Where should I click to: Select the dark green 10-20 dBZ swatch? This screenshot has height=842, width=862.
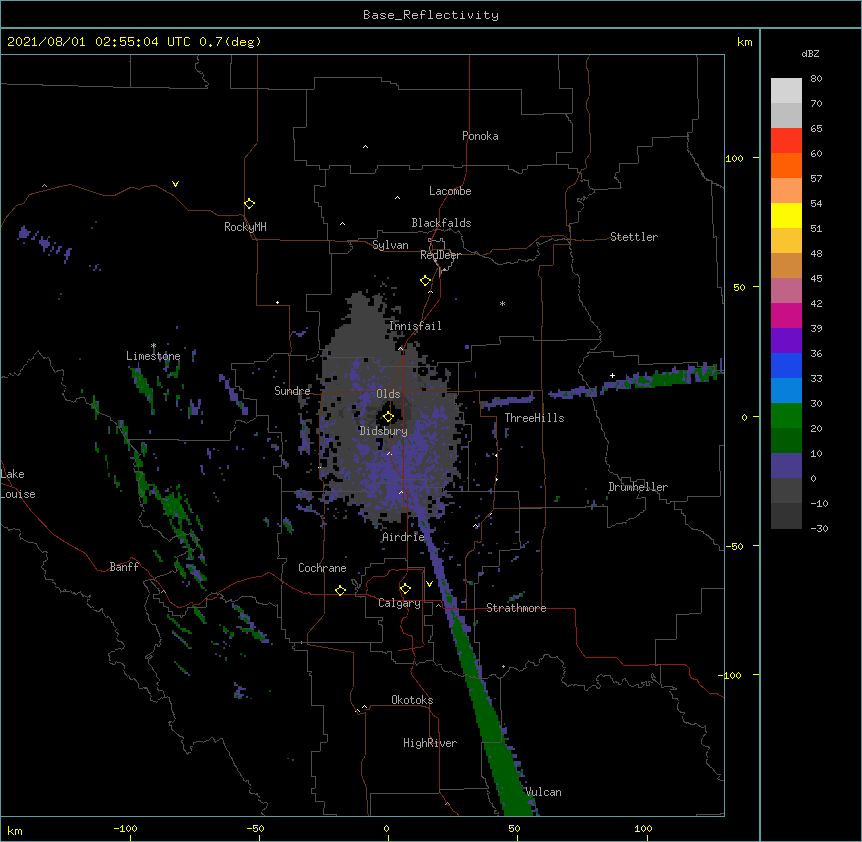(786, 441)
